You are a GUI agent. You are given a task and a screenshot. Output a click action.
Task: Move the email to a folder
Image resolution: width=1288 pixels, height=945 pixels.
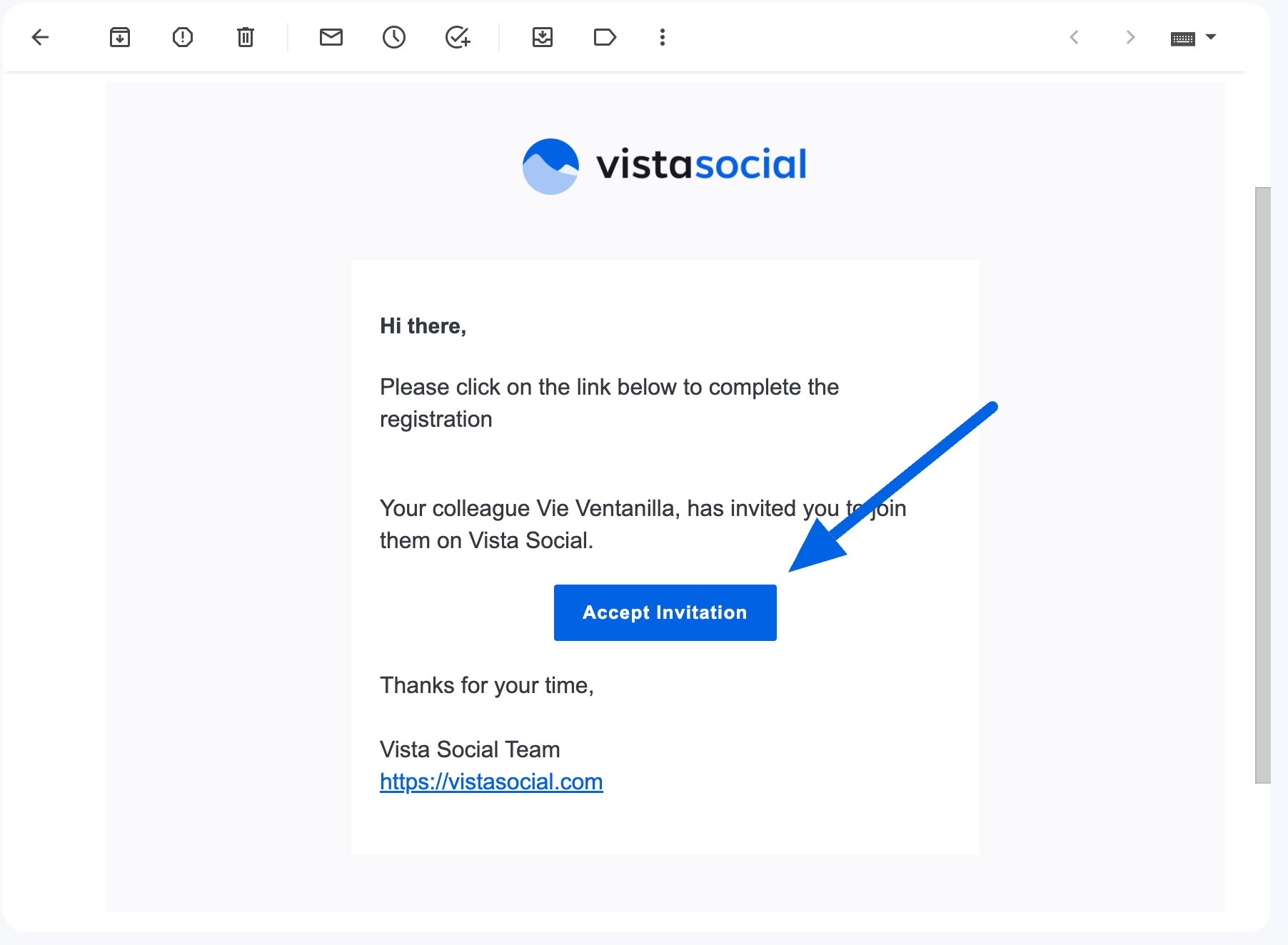point(542,37)
